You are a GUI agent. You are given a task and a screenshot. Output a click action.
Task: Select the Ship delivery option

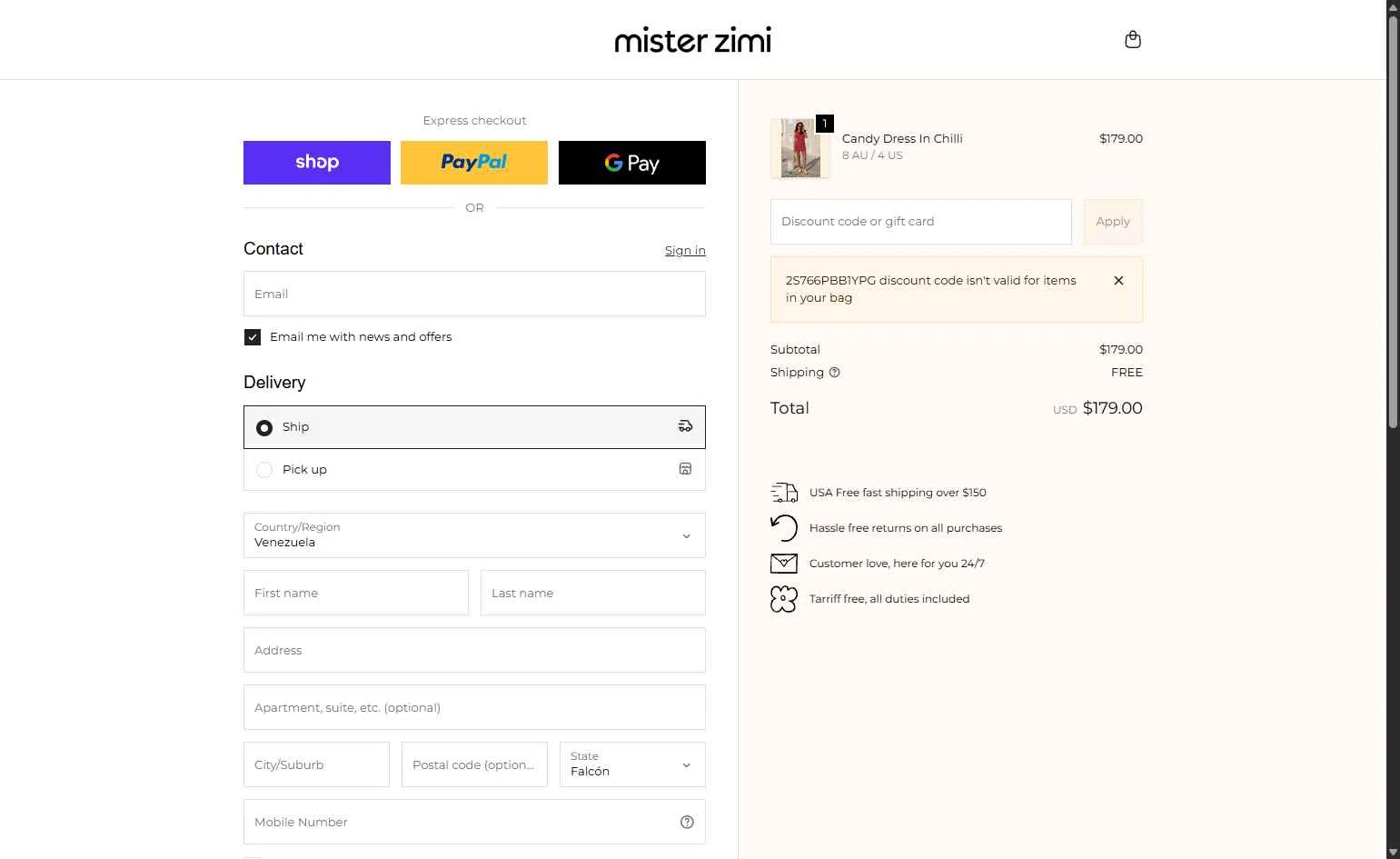pyautogui.click(x=474, y=427)
